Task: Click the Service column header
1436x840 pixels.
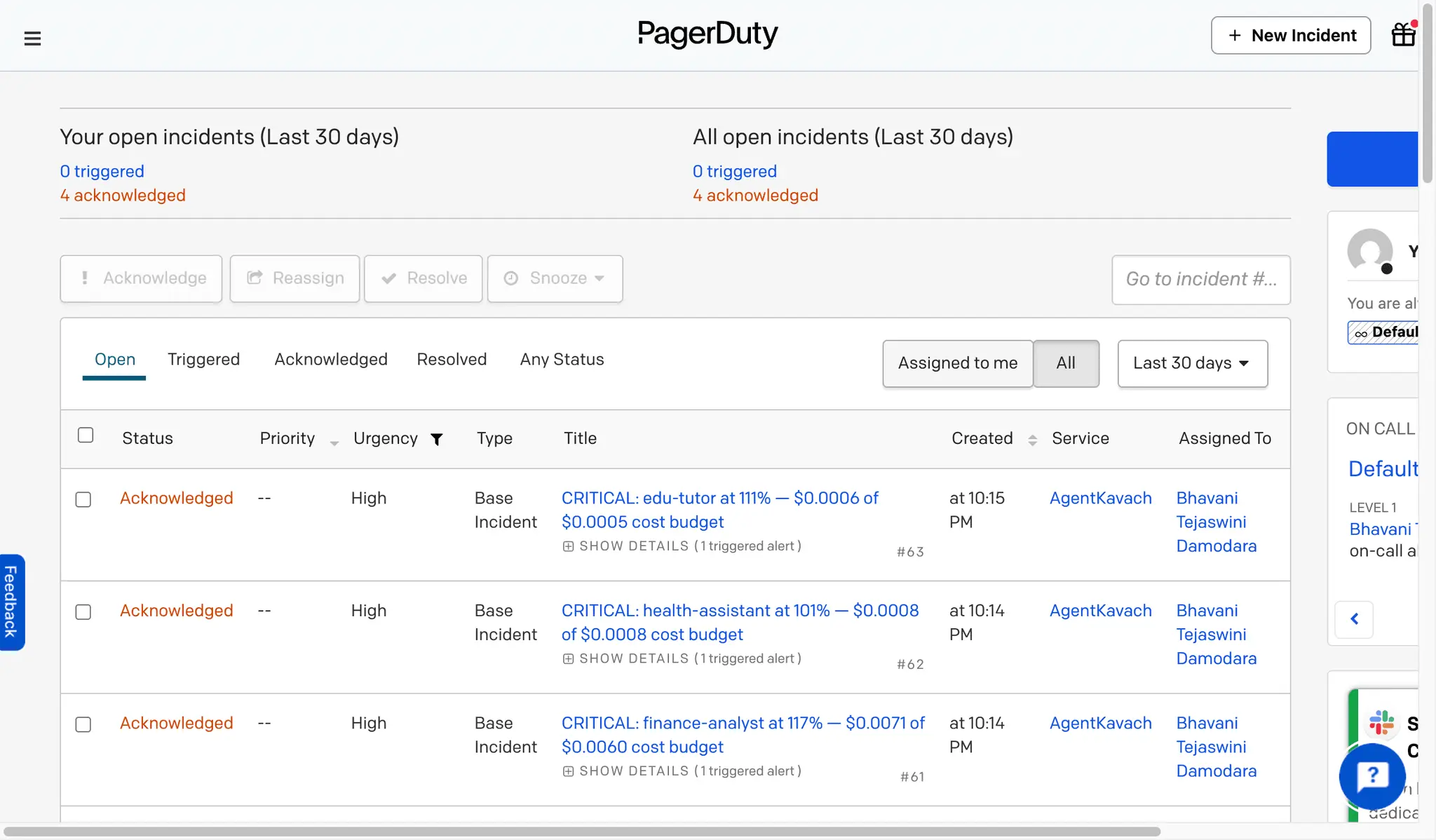Action: pyautogui.click(x=1081, y=438)
